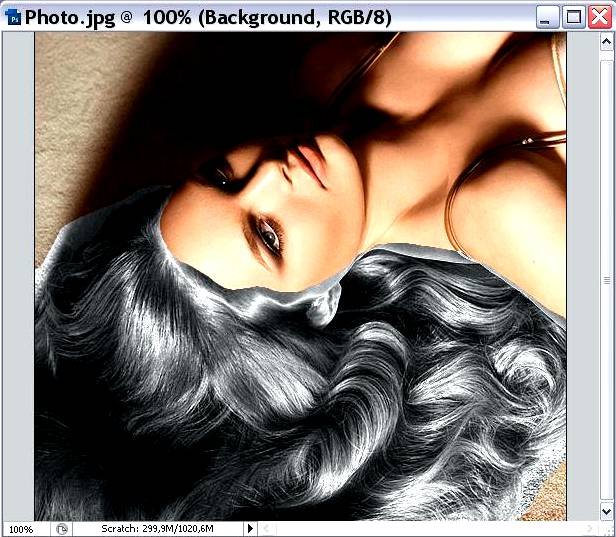Maximize the Photo.jpg document window
The width and height of the screenshot is (616, 537).
573,16
